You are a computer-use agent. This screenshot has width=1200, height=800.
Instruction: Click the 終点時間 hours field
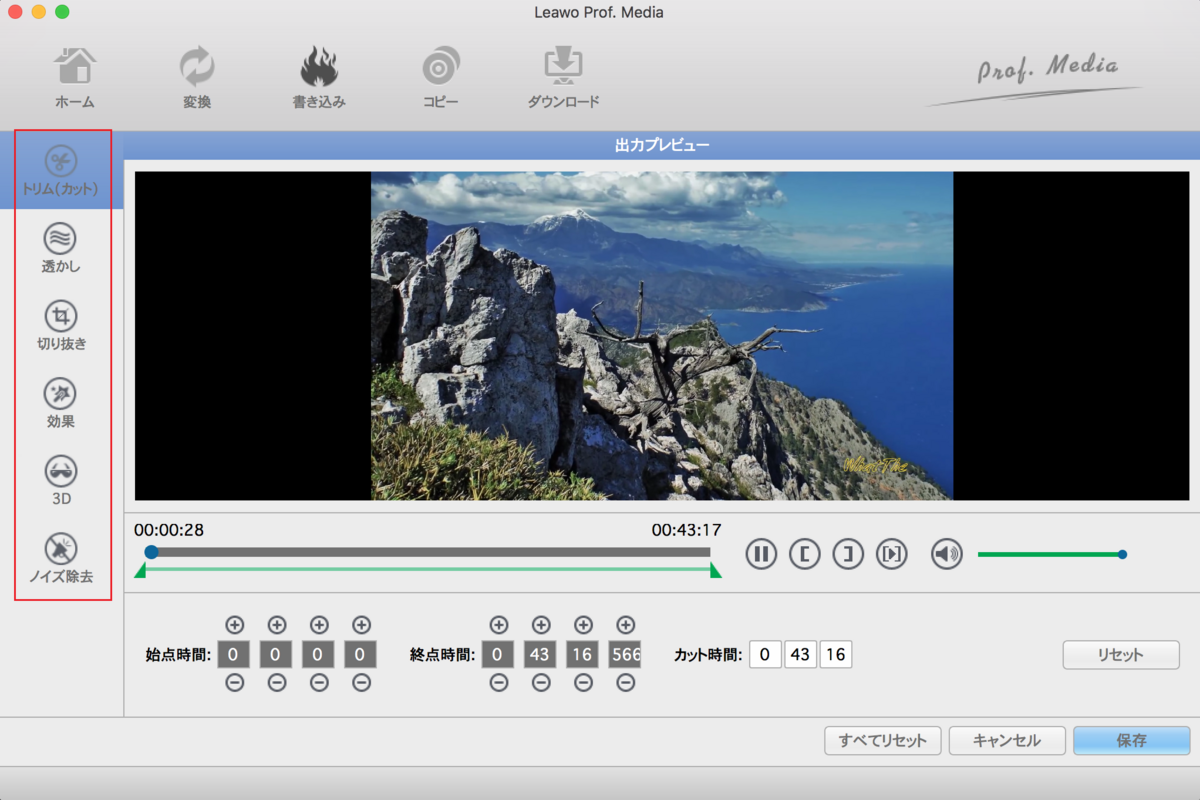tap(498, 655)
